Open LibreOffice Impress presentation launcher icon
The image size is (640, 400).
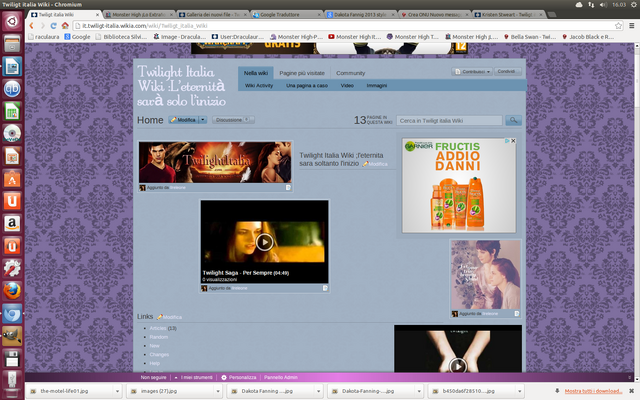tap(12, 156)
